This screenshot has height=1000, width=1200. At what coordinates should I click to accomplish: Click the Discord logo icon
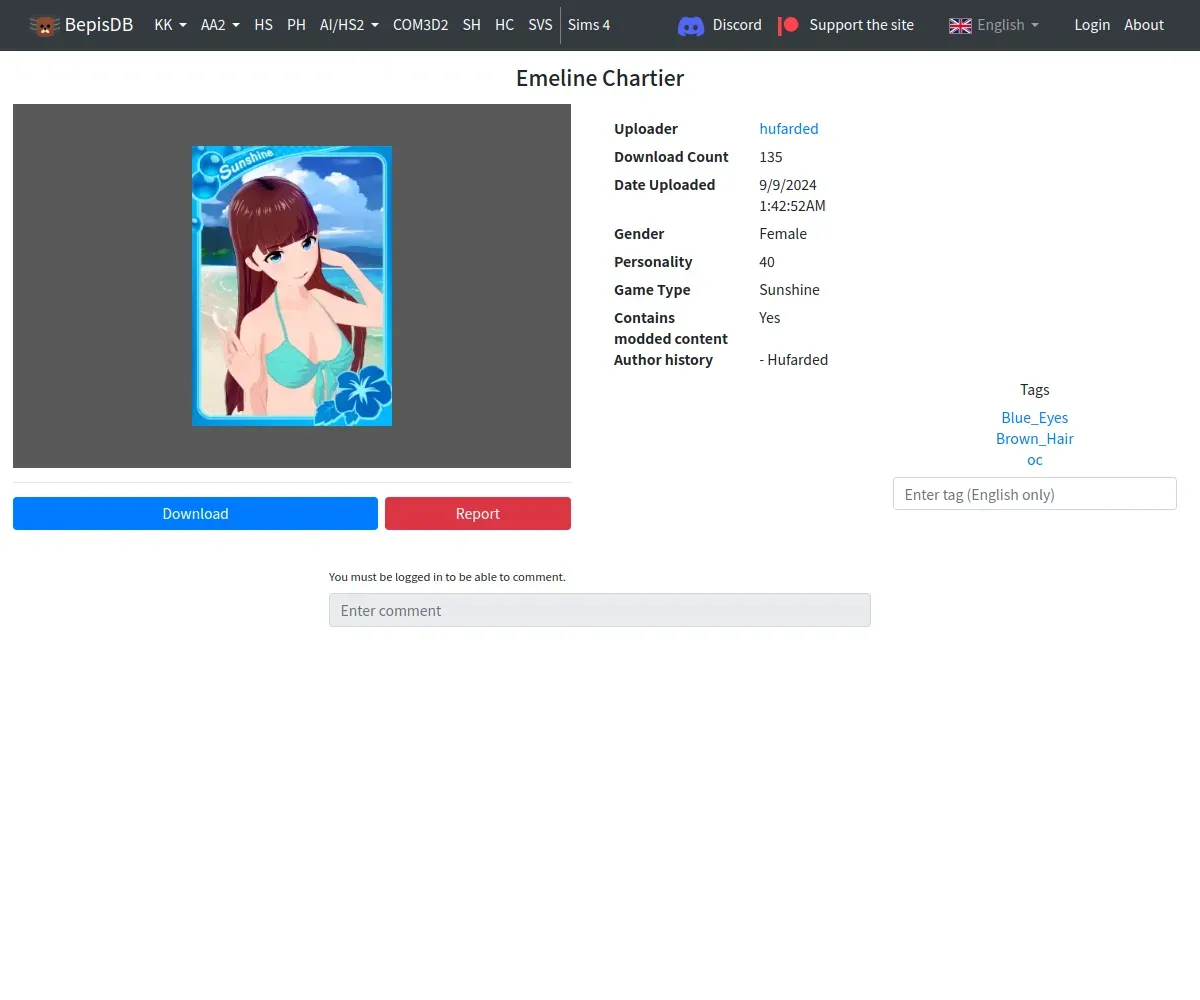(691, 26)
